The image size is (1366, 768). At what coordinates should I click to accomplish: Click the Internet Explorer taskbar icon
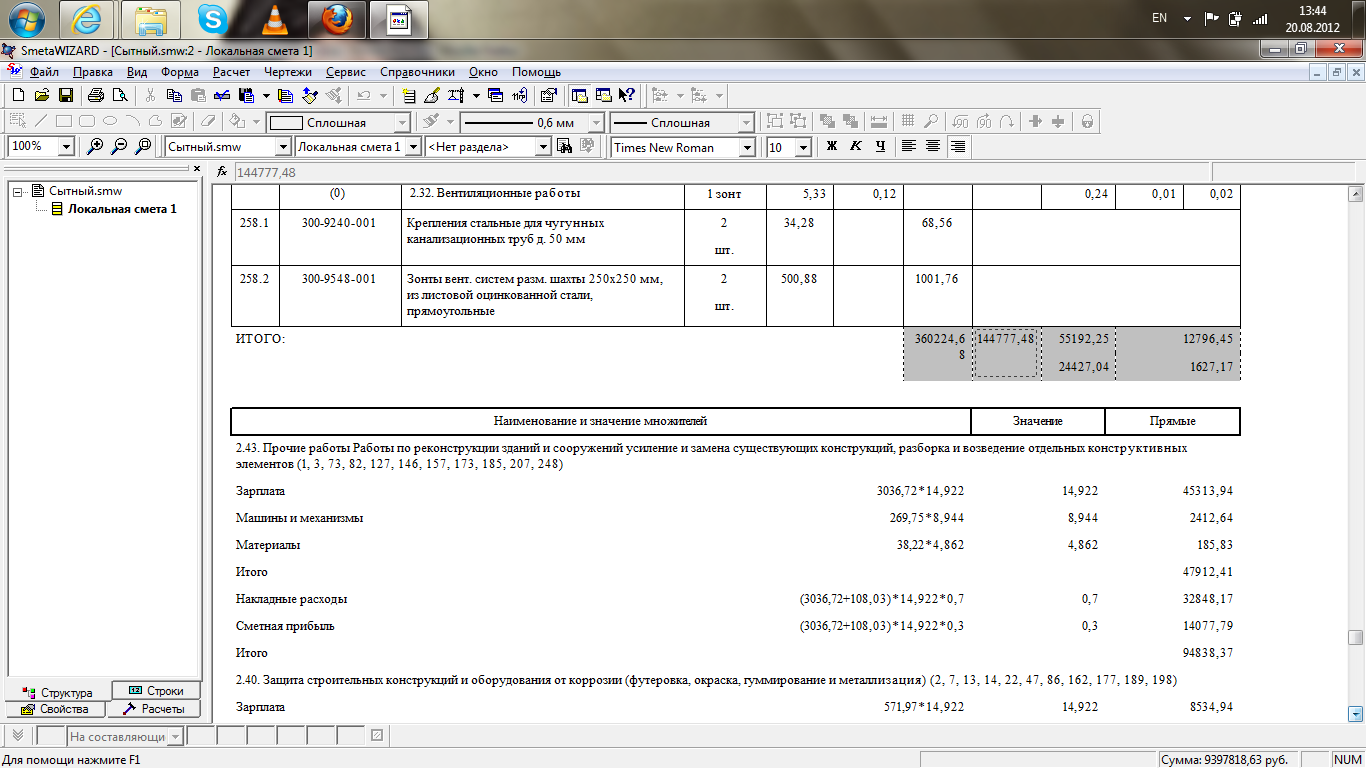tap(87, 19)
